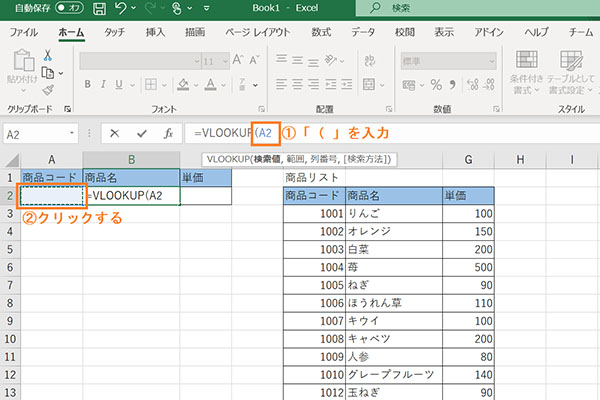Click cell with 1004 product code
The height and width of the screenshot is (400, 600).
[314, 267]
